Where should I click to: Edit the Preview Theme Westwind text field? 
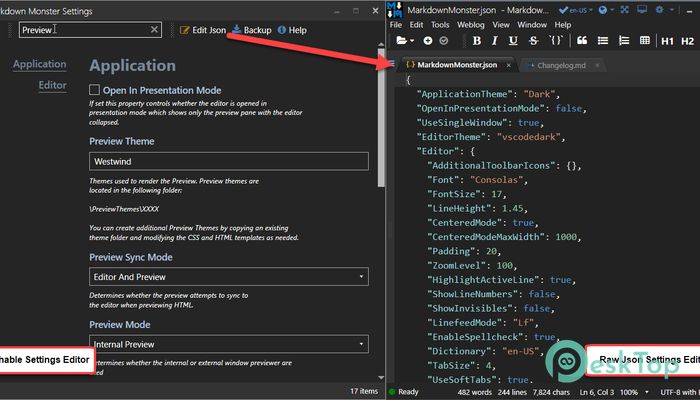coord(229,161)
